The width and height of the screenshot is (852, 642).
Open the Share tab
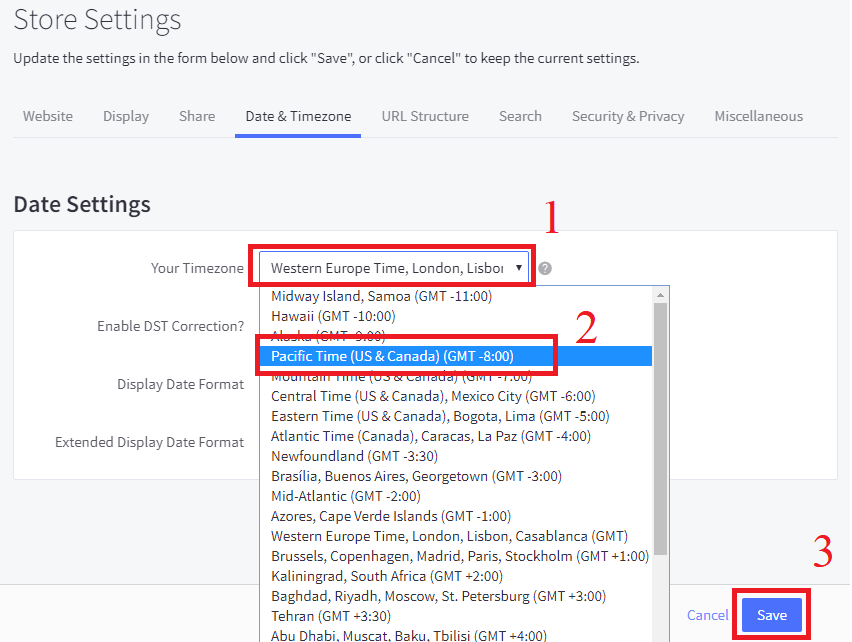[197, 116]
